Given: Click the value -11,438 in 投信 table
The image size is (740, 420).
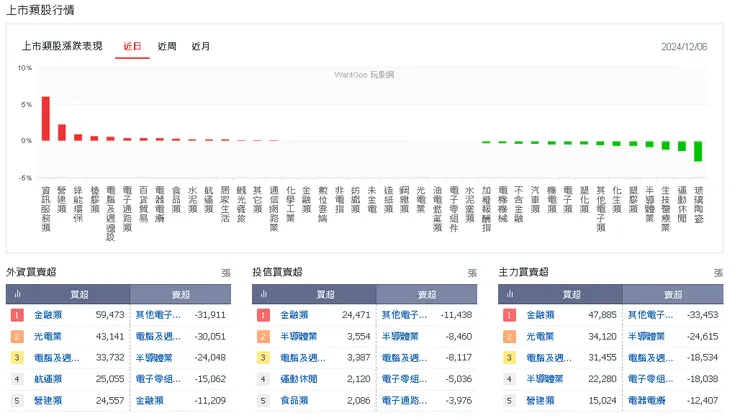Looking at the screenshot, I should point(456,315).
